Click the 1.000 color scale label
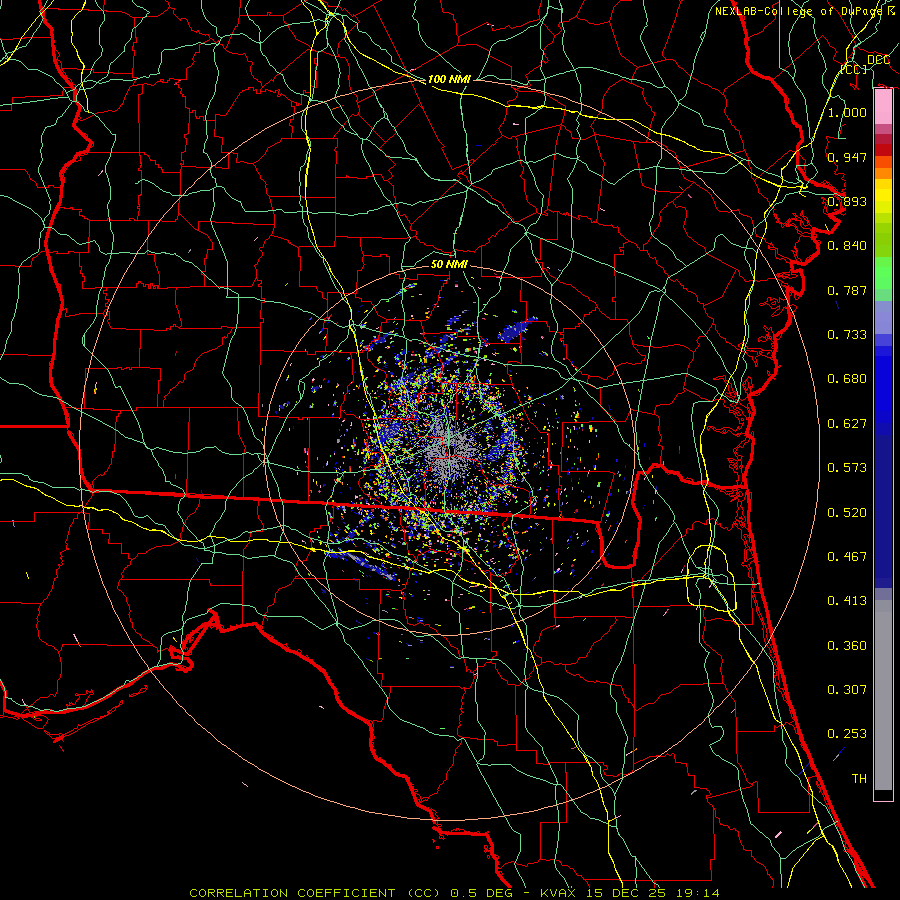This screenshot has height=900, width=900. [847, 112]
